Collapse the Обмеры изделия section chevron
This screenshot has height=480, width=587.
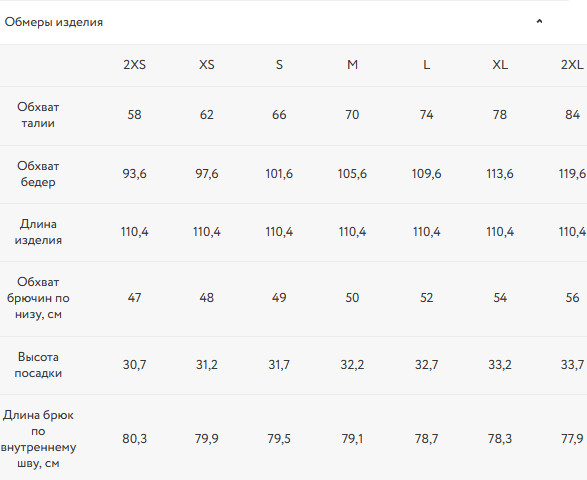[539, 21]
